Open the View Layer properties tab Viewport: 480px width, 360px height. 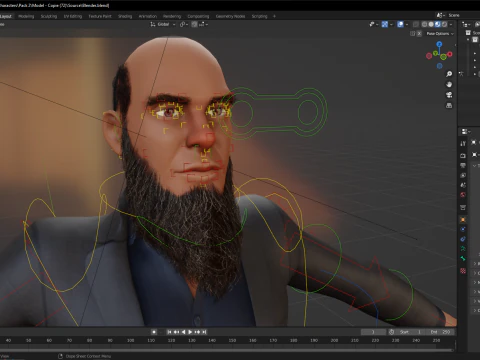[x=463, y=175]
